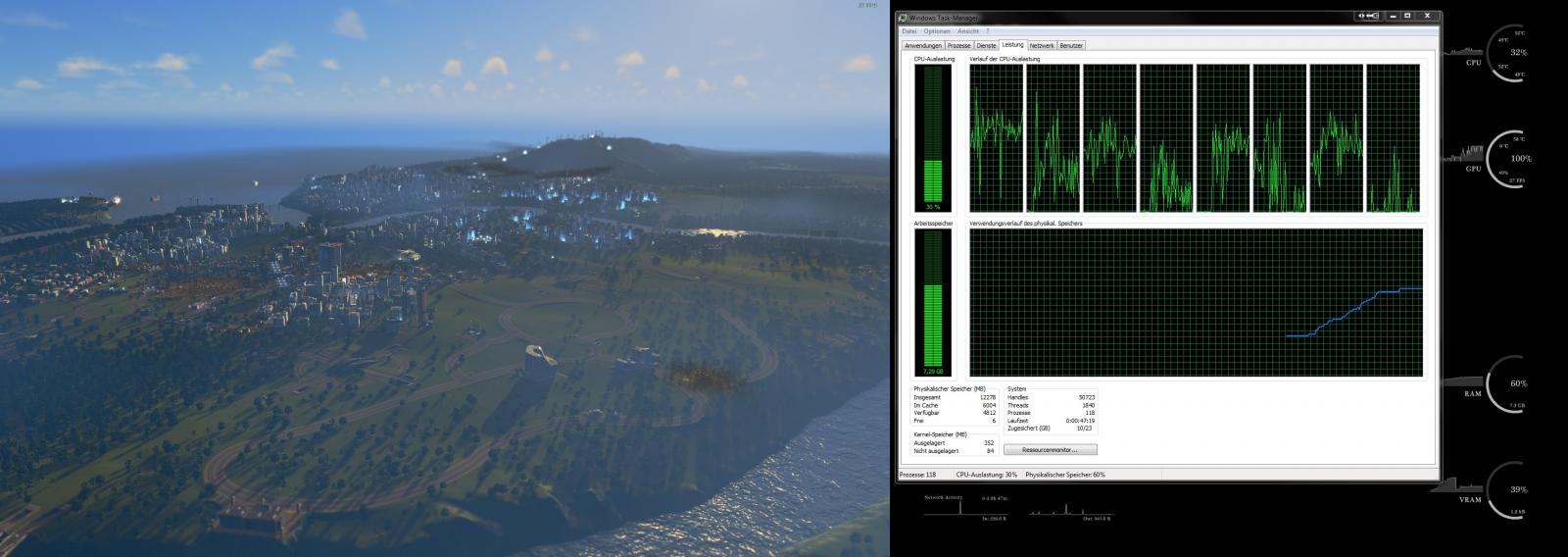Switch to the Netzwerk tab
The image size is (1568, 557).
click(1042, 45)
